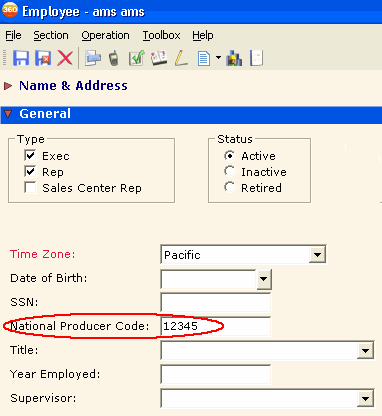The width and height of the screenshot is (382, 416).
Task: Click the blue folder document toolbar icon
Action: 93,58
